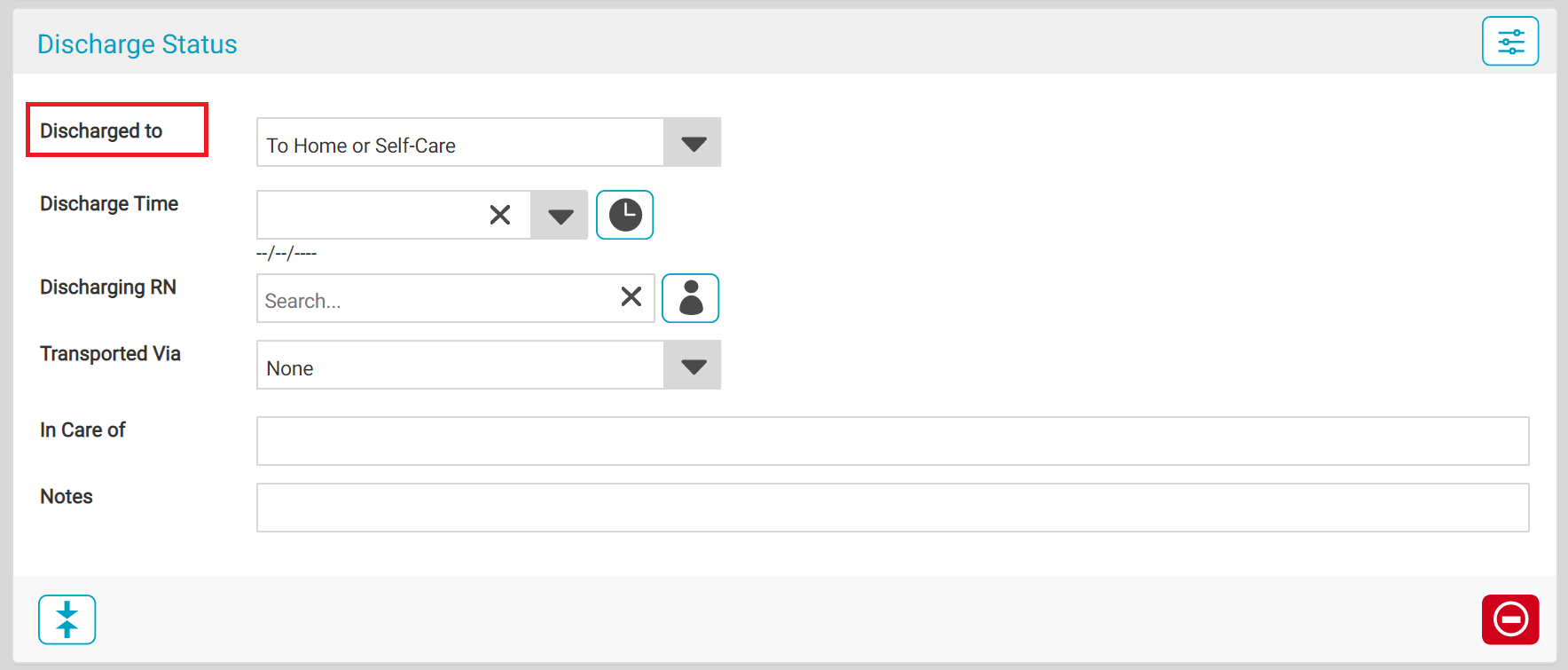The height and width of the screenshot is (670, 1568).
Task: Click the In Care of text field
Action: 892,441
